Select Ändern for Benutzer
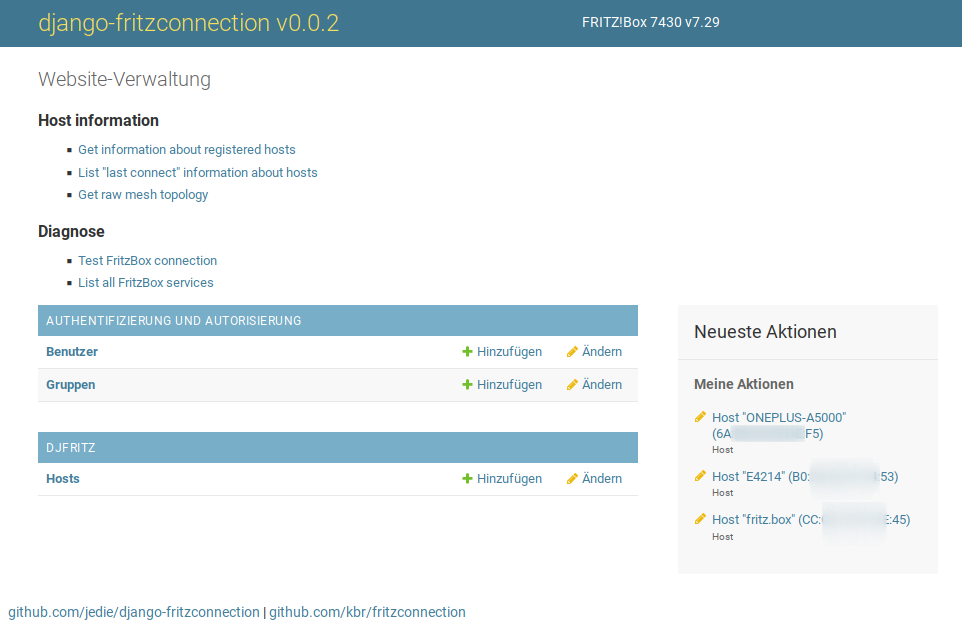Image resolution: width=962 pixels, height=629 pixels. click(602, 352)
